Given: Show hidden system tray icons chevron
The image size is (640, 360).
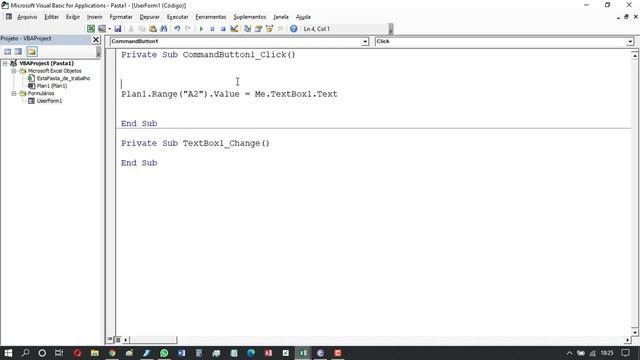Looking at the screenshot, I should tap(569, 353).
